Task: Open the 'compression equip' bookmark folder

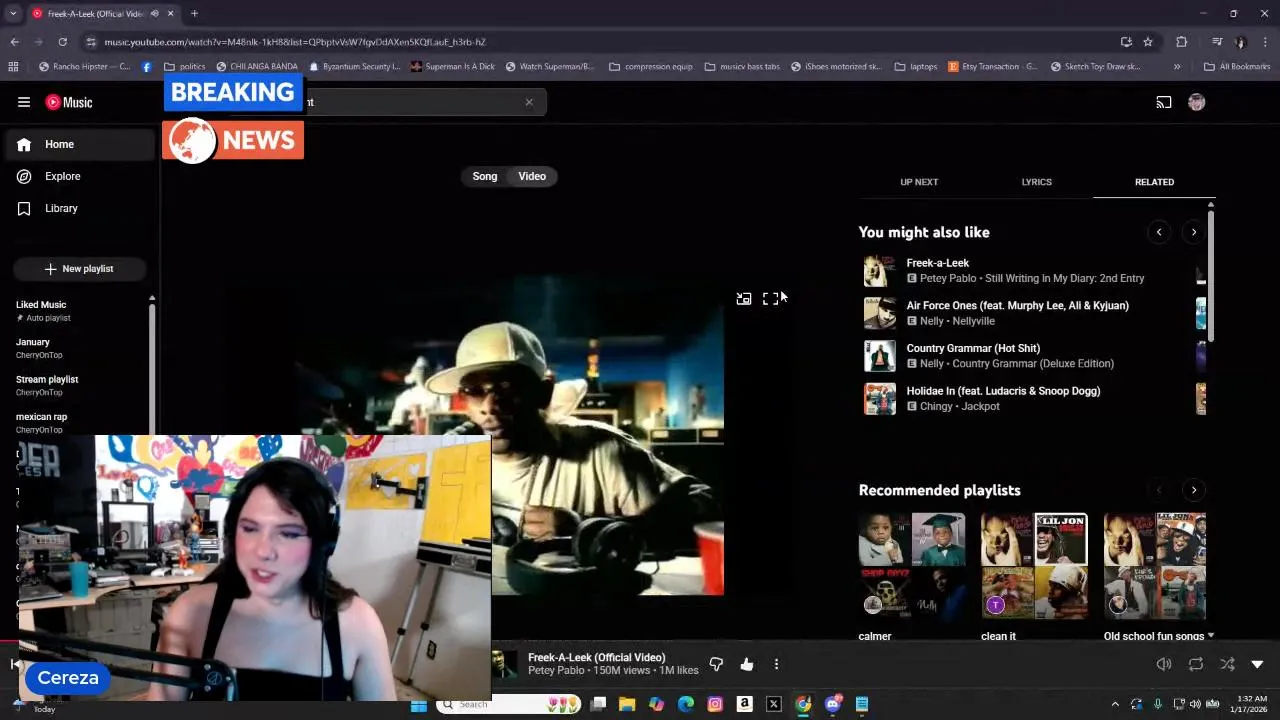Action: tap(651, 67)
